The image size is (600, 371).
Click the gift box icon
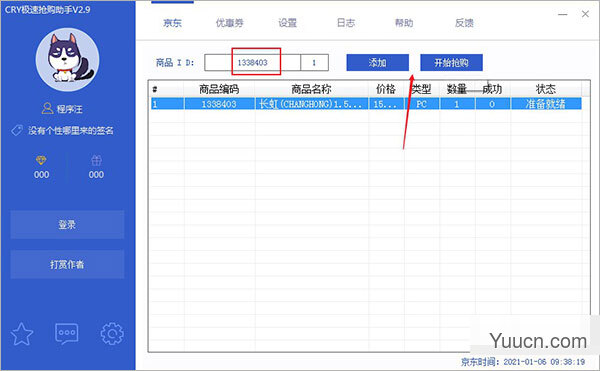96,160
